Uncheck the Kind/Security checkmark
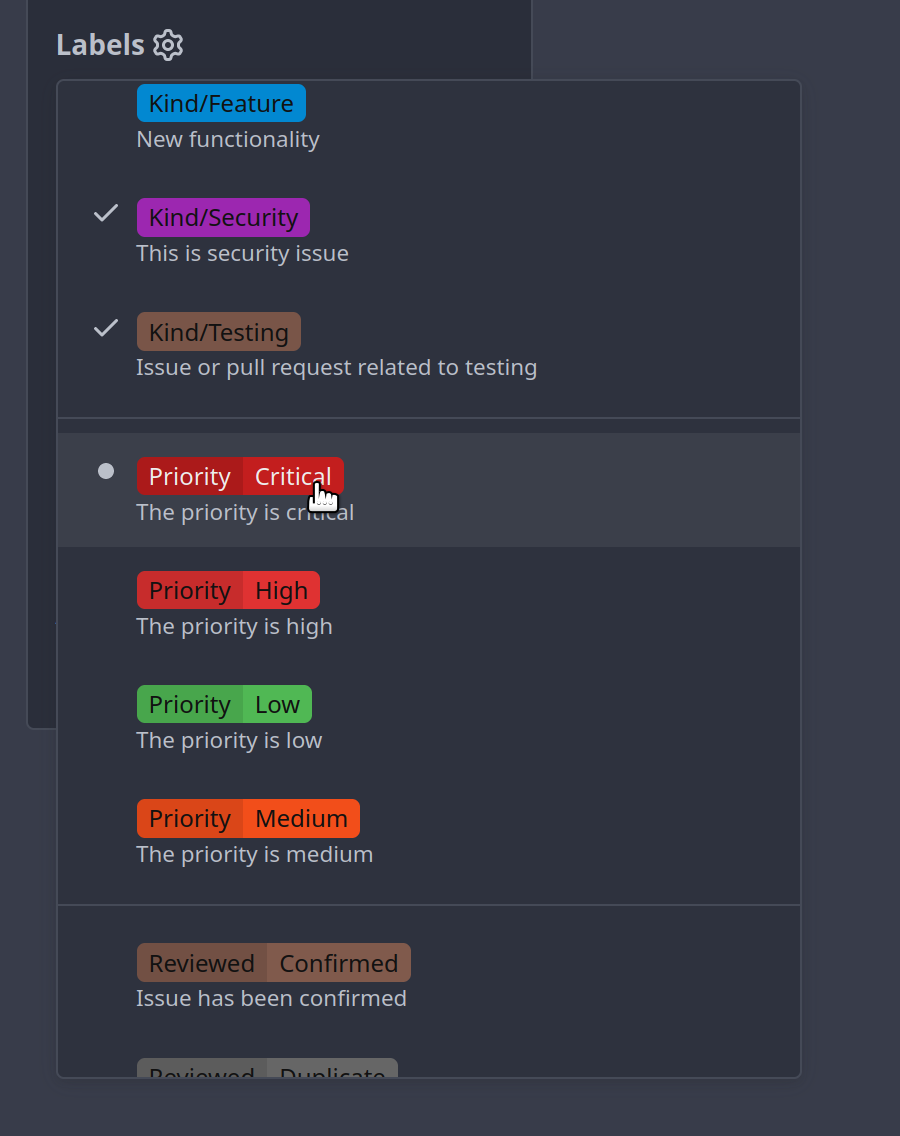 tap(106, 213)
